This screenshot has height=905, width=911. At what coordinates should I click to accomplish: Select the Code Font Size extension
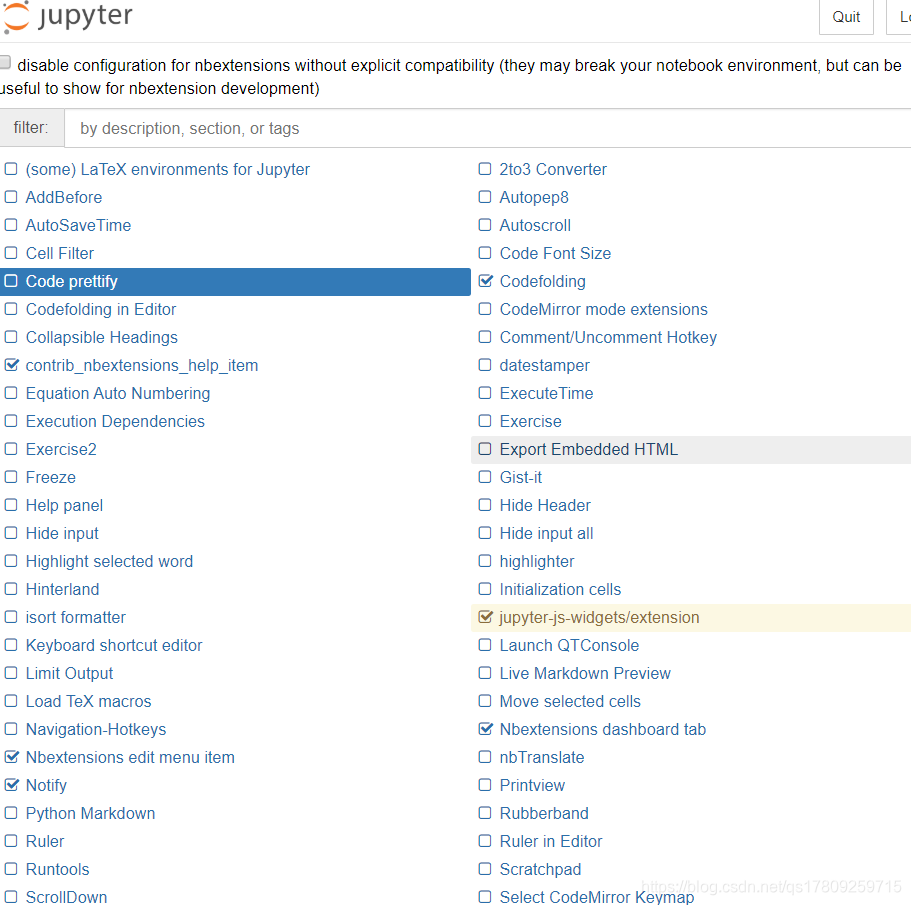[555, 253]
